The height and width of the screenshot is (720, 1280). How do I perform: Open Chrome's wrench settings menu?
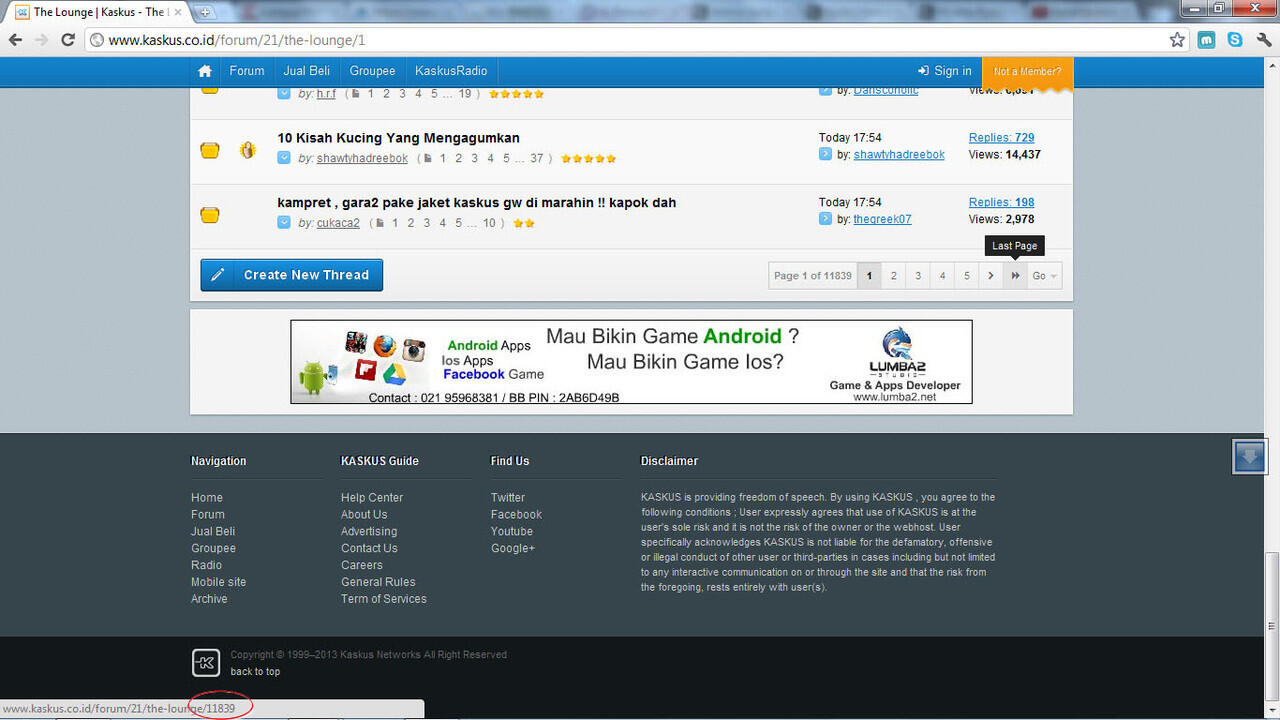coord(1263,40)
